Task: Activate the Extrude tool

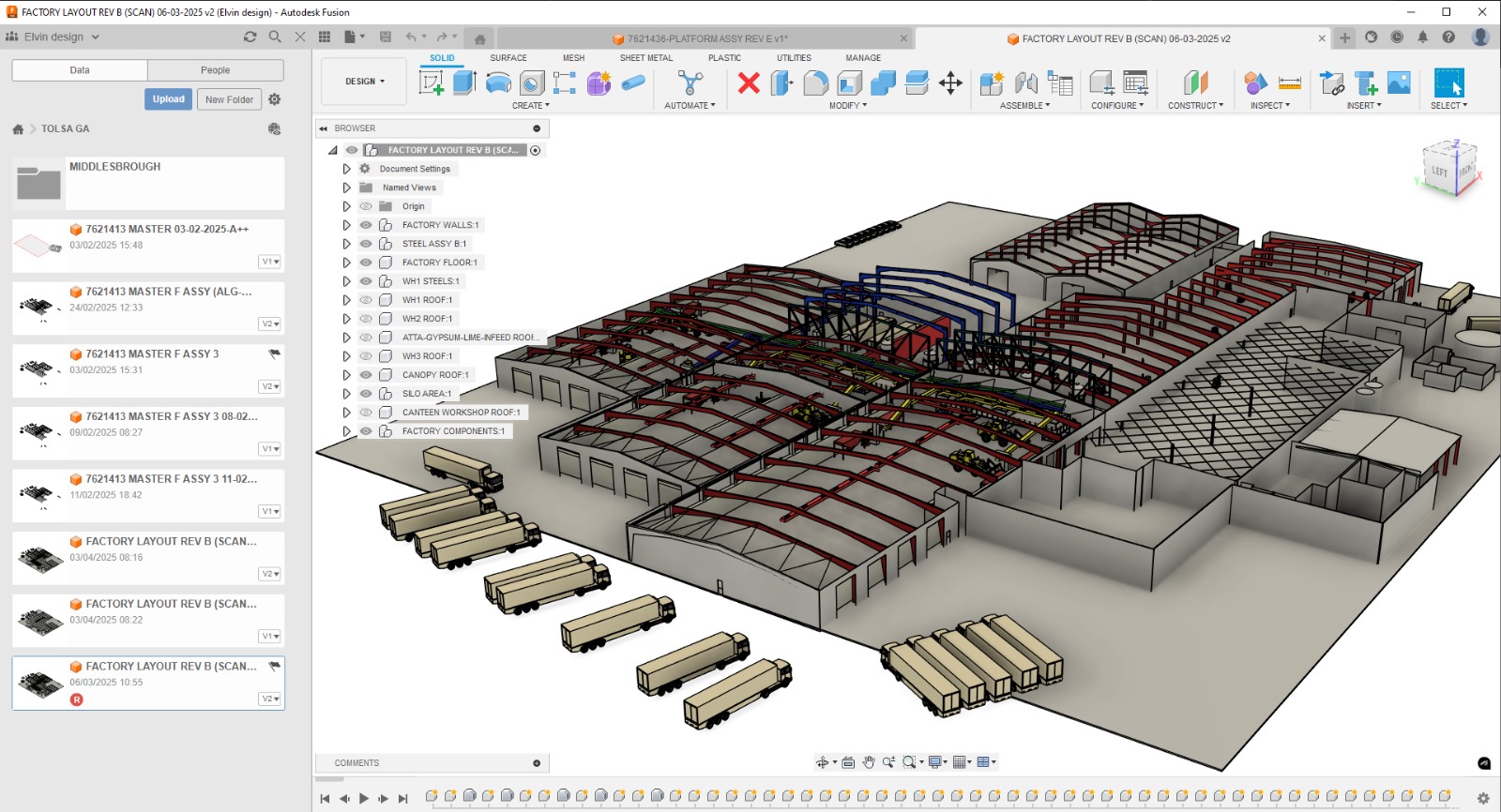Action: 464,83
